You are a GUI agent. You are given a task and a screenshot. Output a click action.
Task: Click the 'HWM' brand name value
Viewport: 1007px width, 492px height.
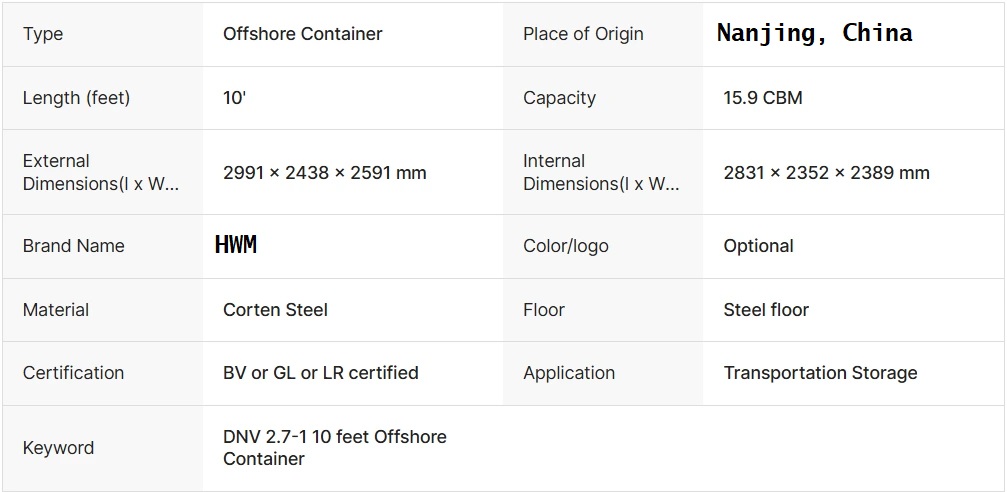coord(236,245)
